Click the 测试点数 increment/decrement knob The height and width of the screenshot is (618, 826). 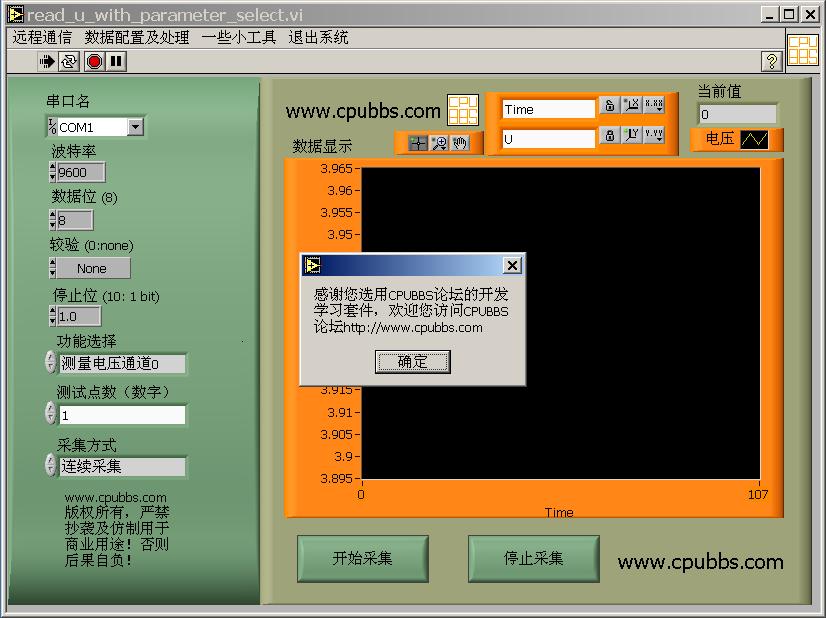point(50,413)
